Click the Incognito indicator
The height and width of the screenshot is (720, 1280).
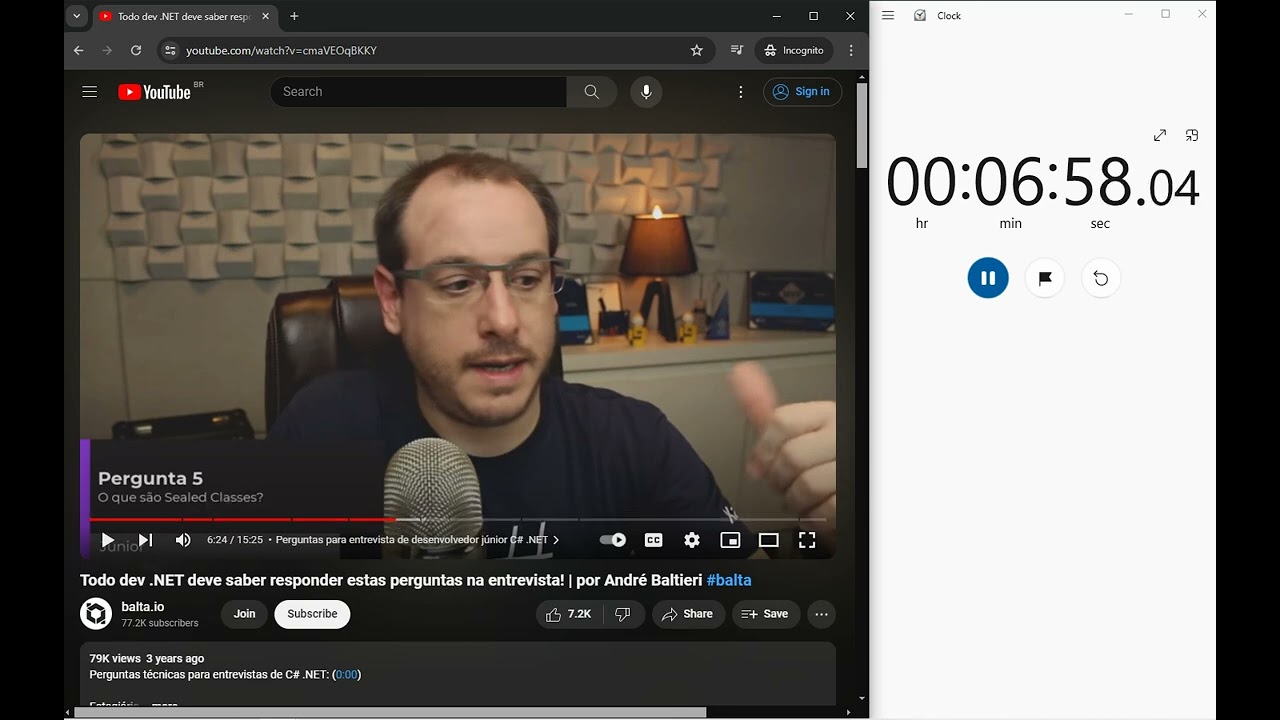(x=795, y=50)
